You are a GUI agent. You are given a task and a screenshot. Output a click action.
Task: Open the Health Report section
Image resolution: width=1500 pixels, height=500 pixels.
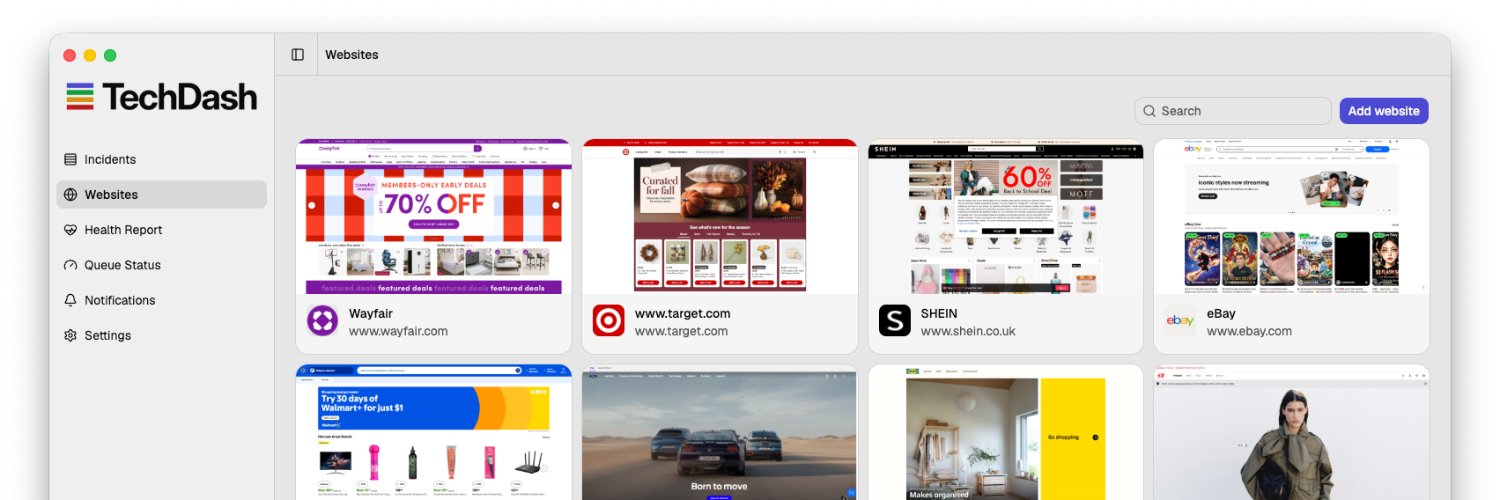click(x=162, y=230)
